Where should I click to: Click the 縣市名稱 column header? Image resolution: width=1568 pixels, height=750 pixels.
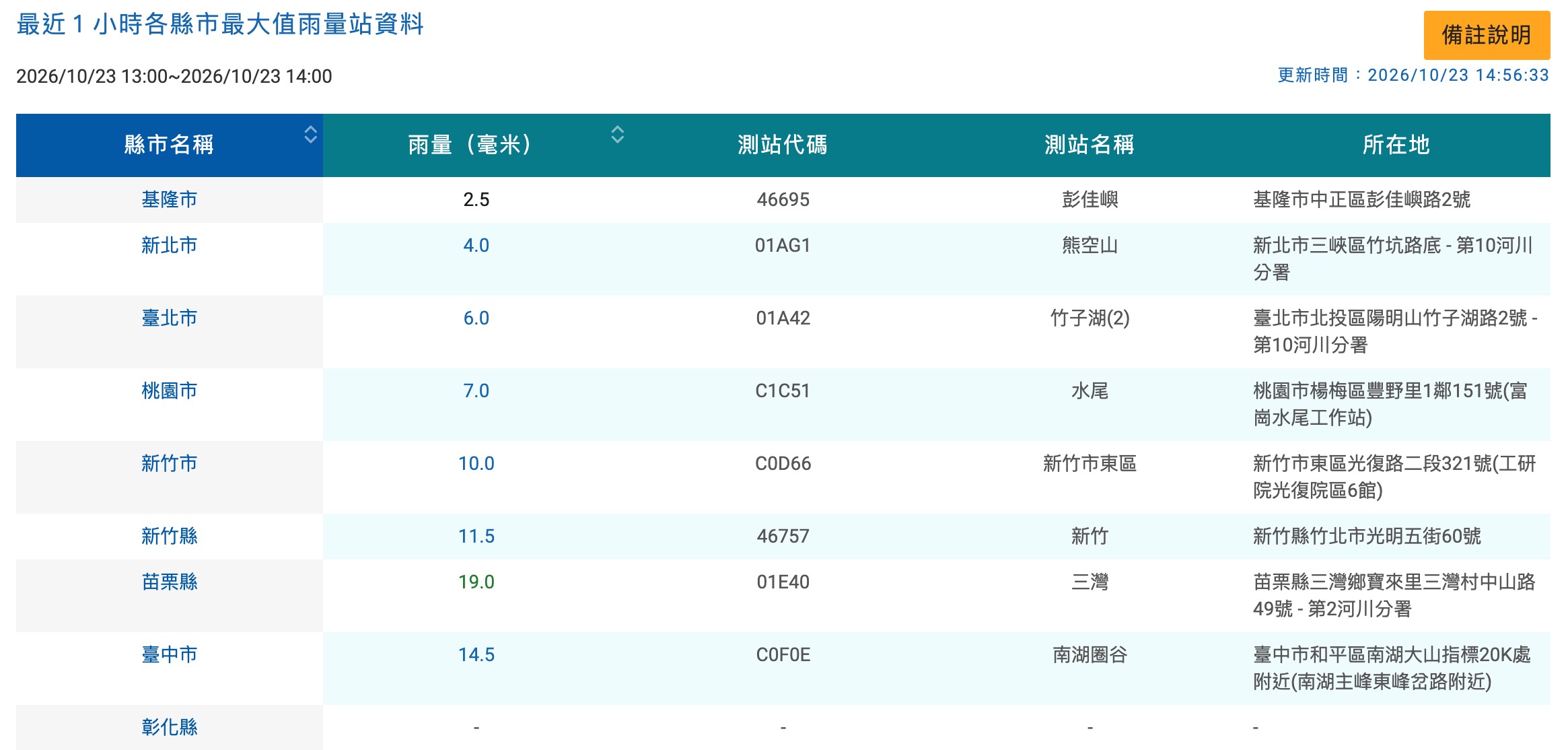(170, 145)
